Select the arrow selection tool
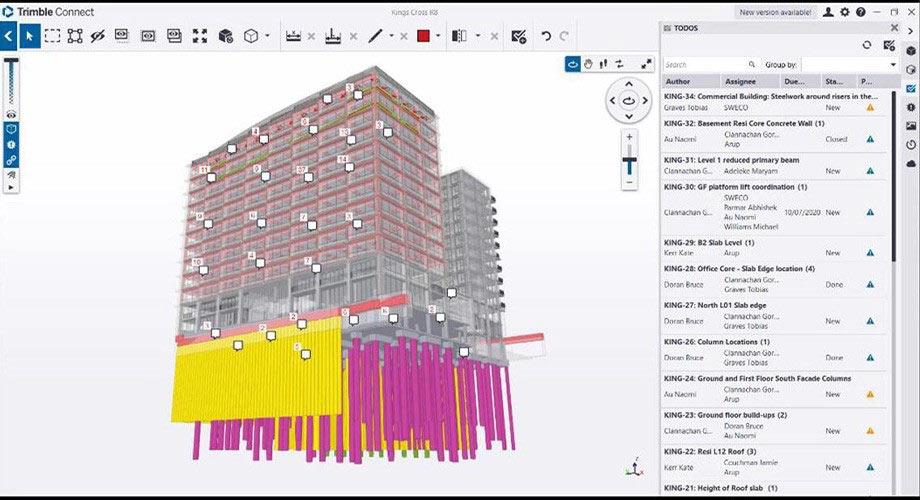 coord(29,36)
